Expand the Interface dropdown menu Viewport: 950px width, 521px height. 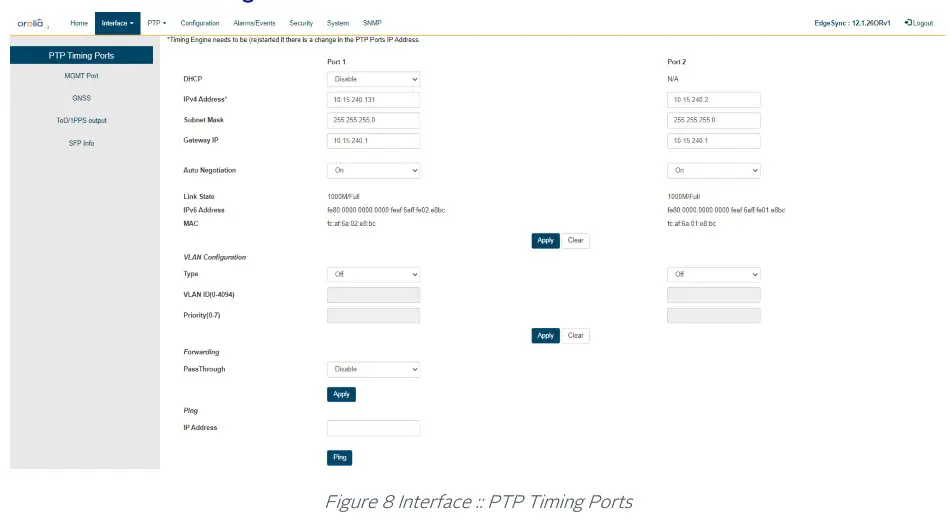118,23
